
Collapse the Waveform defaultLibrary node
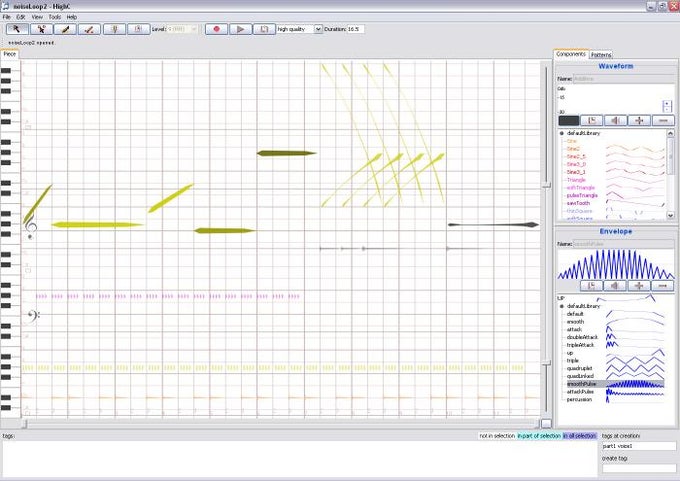(x=562, y=134)
